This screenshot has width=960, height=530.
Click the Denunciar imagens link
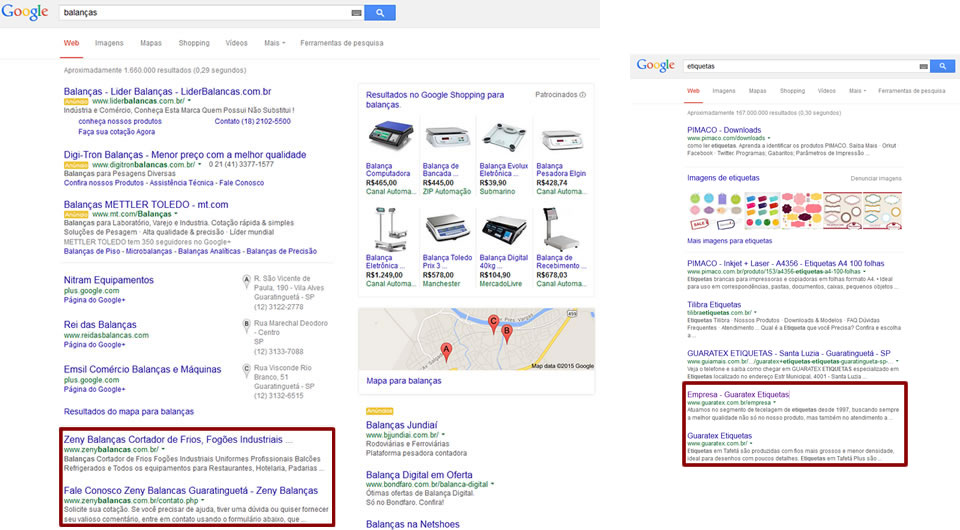coord(876,178)
